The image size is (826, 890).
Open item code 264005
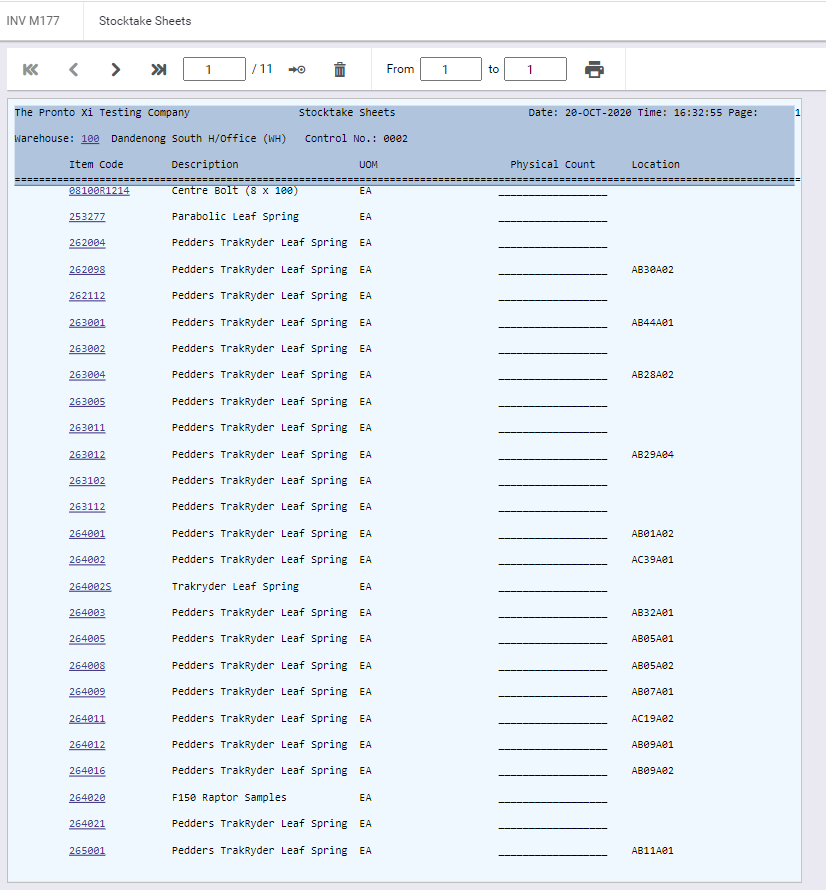[x=87, y=639]
